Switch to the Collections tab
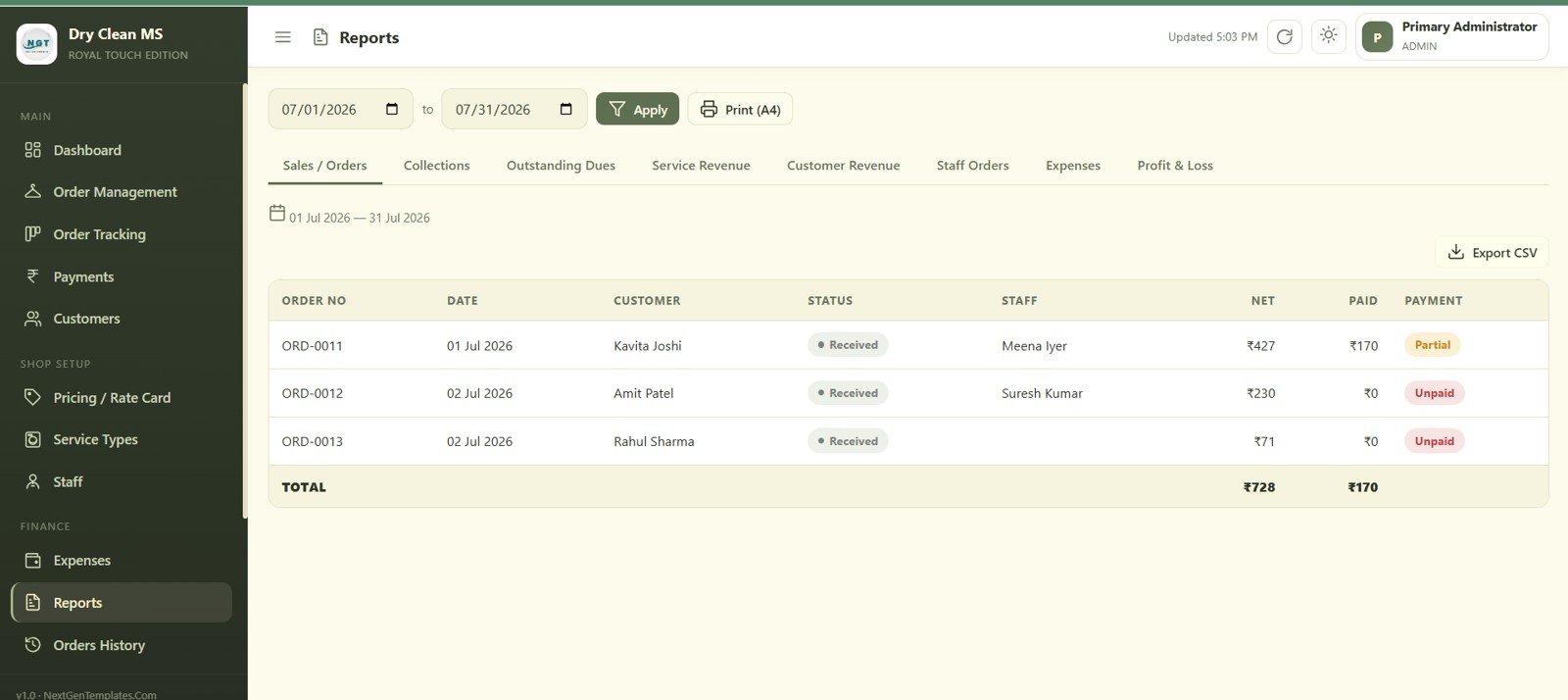 click(437, 166)
